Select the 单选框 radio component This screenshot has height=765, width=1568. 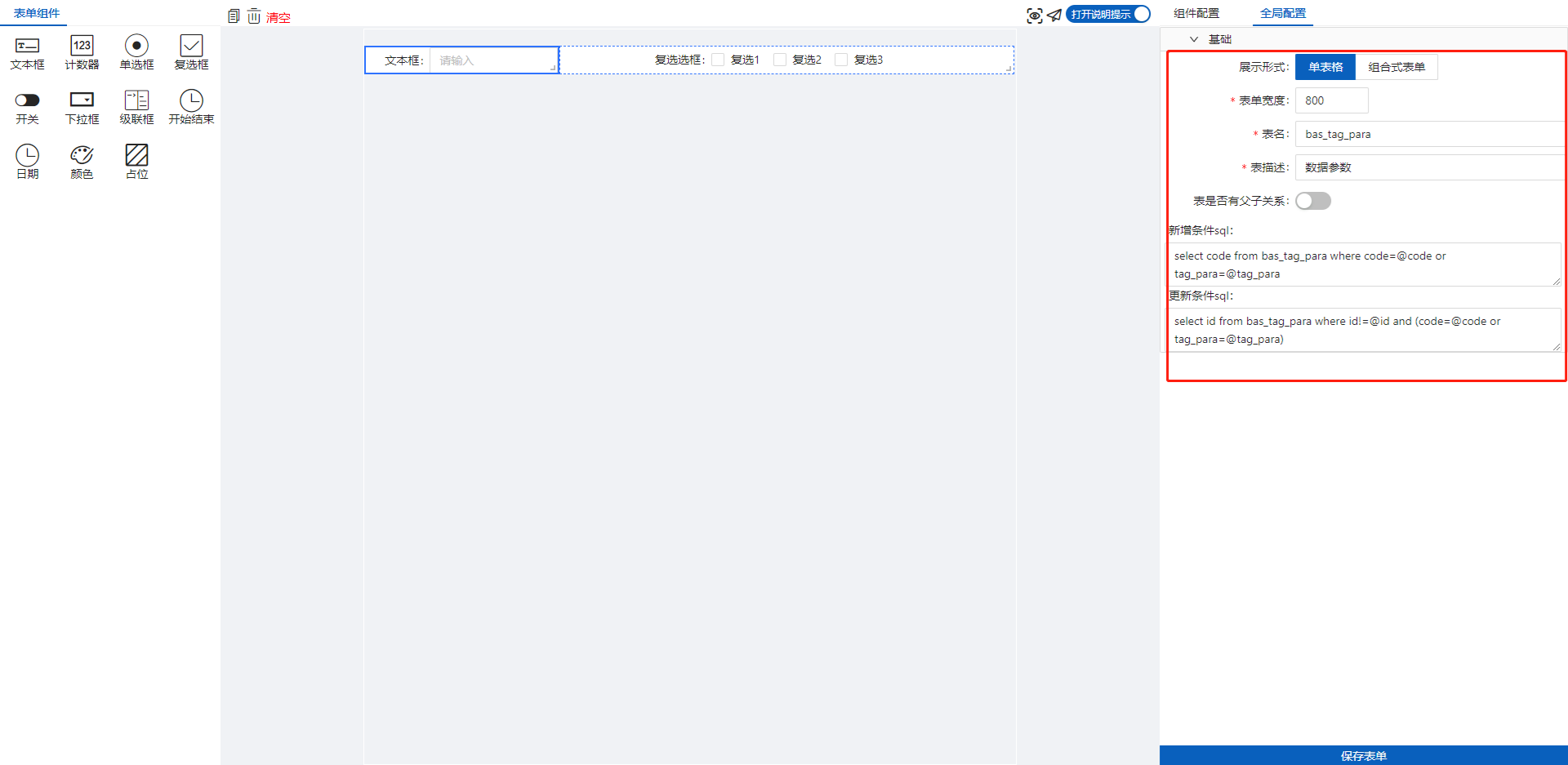point(136,52)
